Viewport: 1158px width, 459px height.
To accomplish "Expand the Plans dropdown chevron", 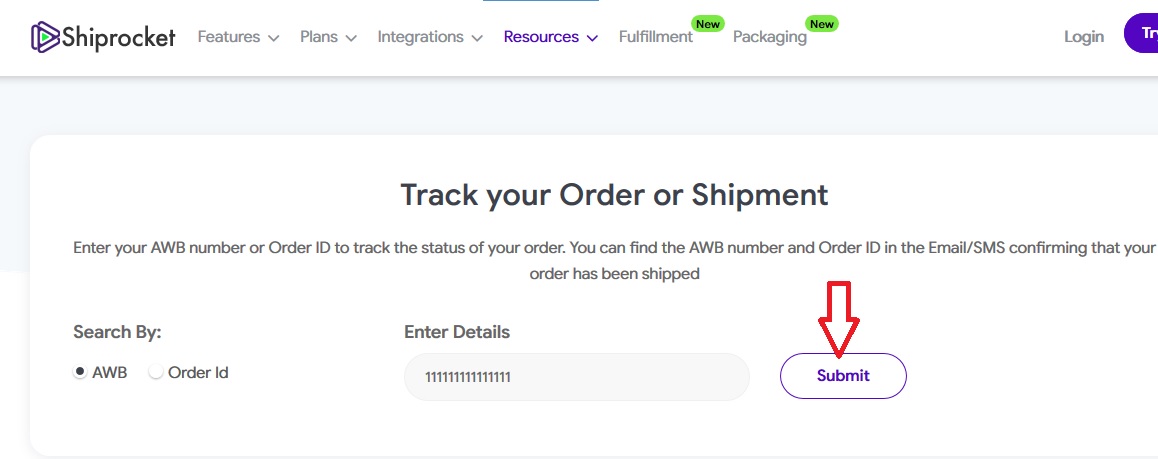I will [351, 38].
